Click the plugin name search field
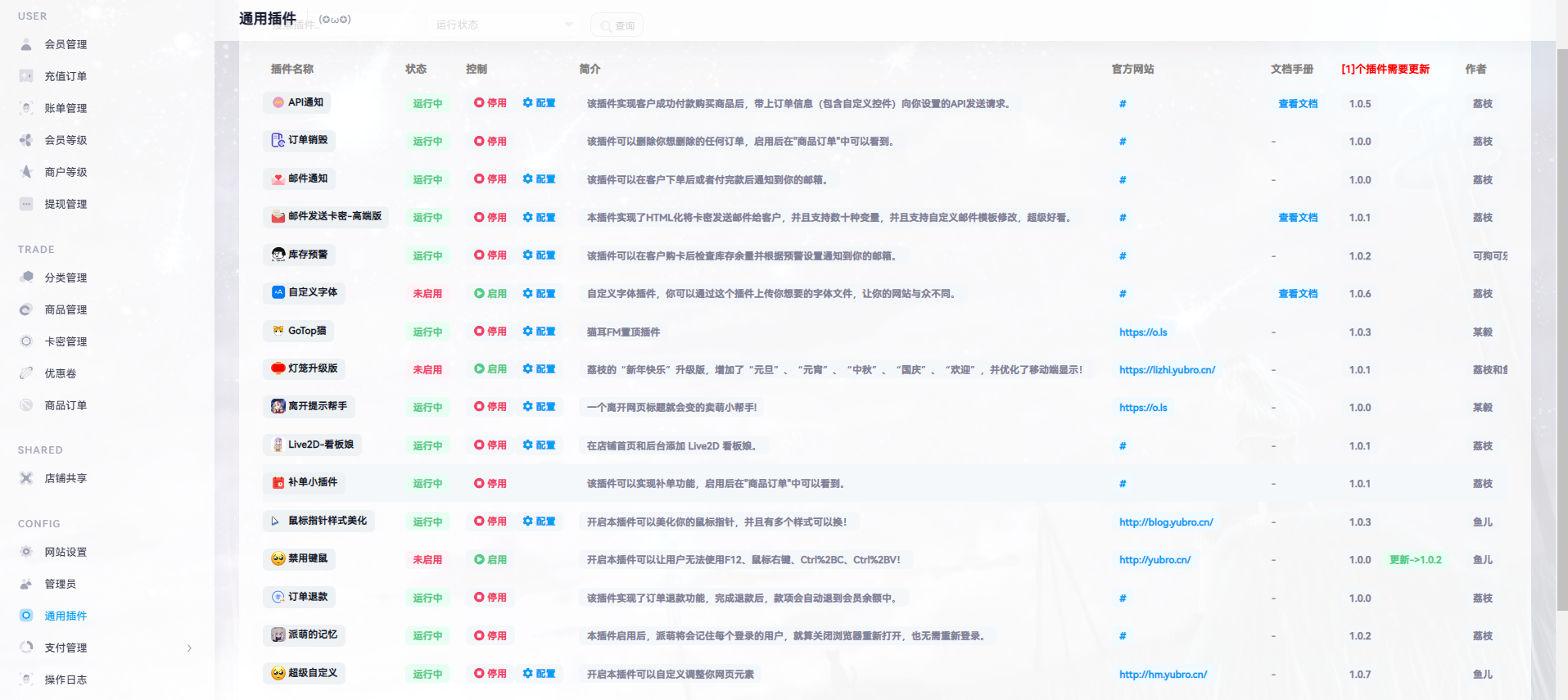 (x=340, y=25)
